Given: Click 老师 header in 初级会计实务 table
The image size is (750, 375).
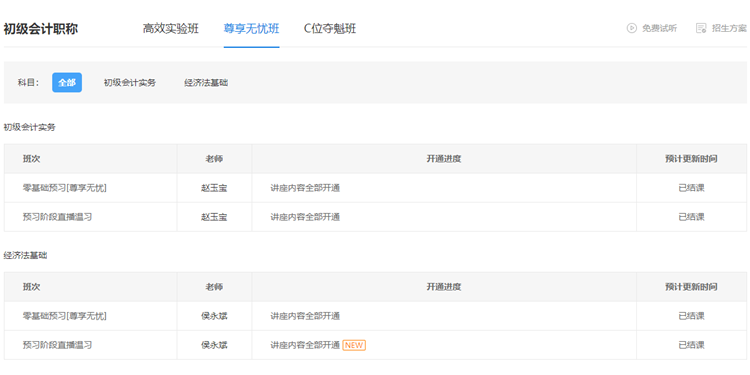Looking at the screenshot, I should tap(214, 159).
